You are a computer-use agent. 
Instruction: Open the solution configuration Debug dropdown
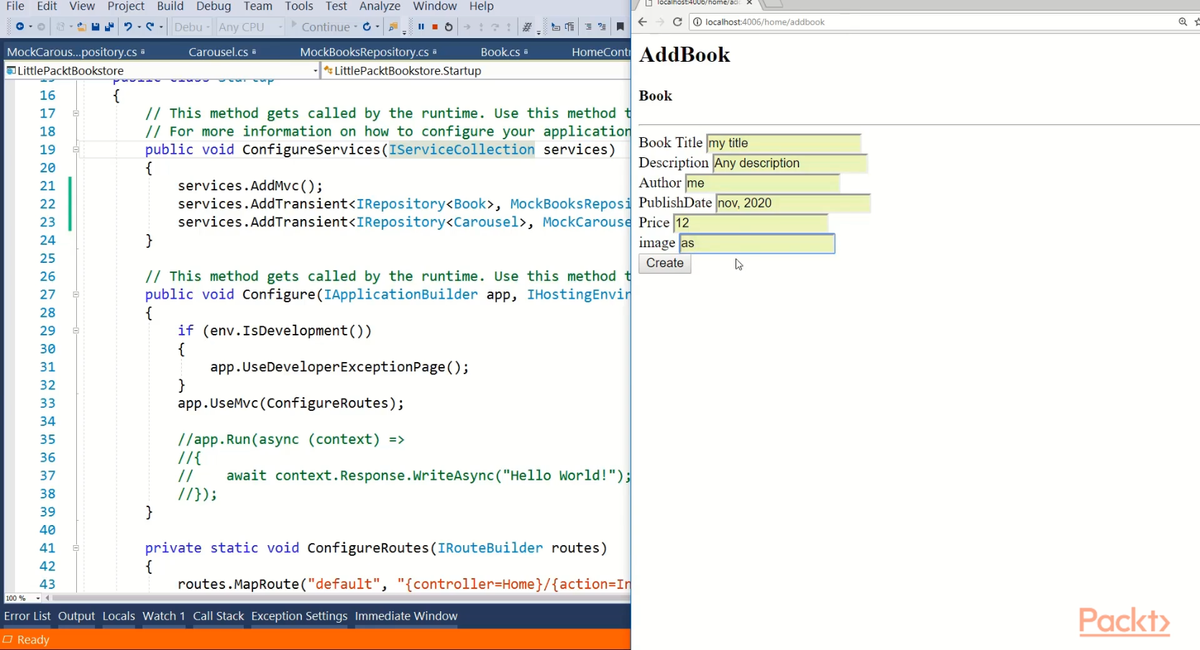(190, 27)
